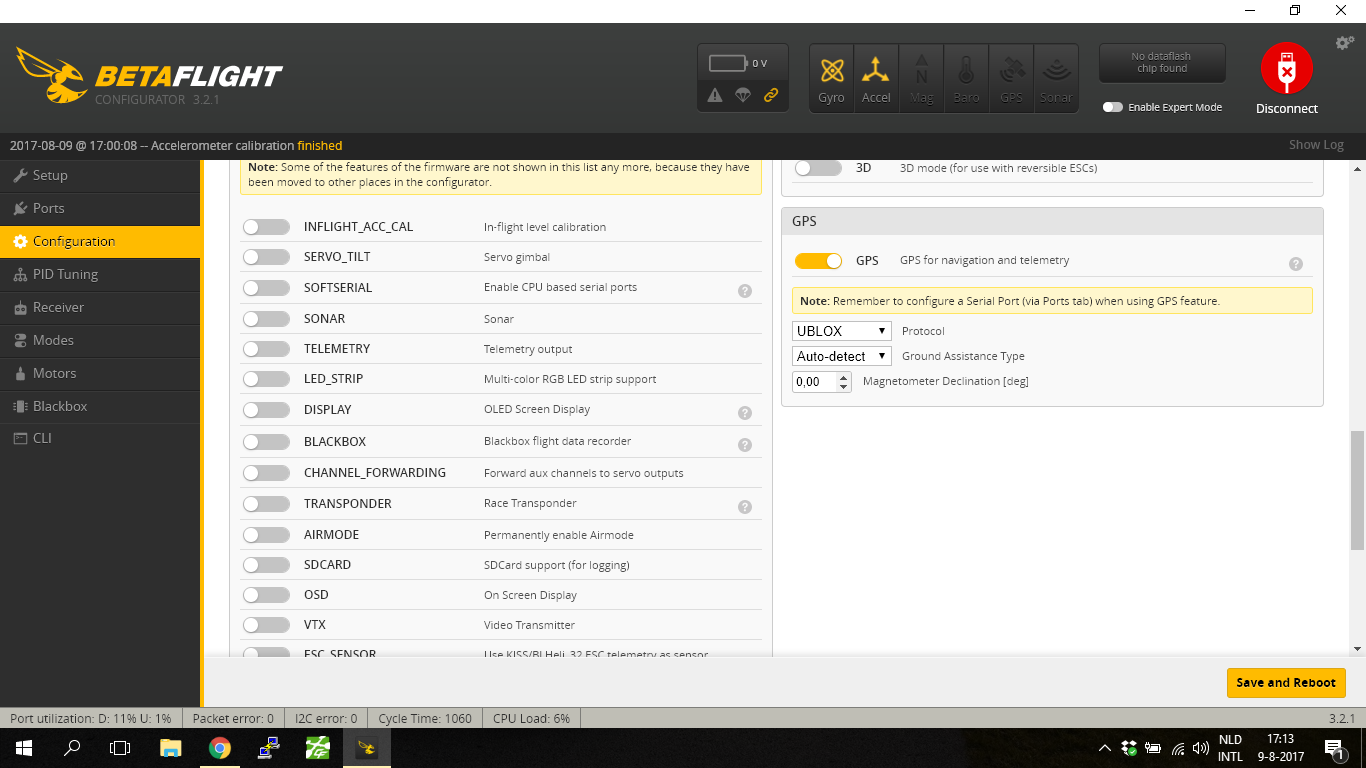Click the Gyro sensor icon
This screenshot has height=768, width=1366.
click(831, 78)
